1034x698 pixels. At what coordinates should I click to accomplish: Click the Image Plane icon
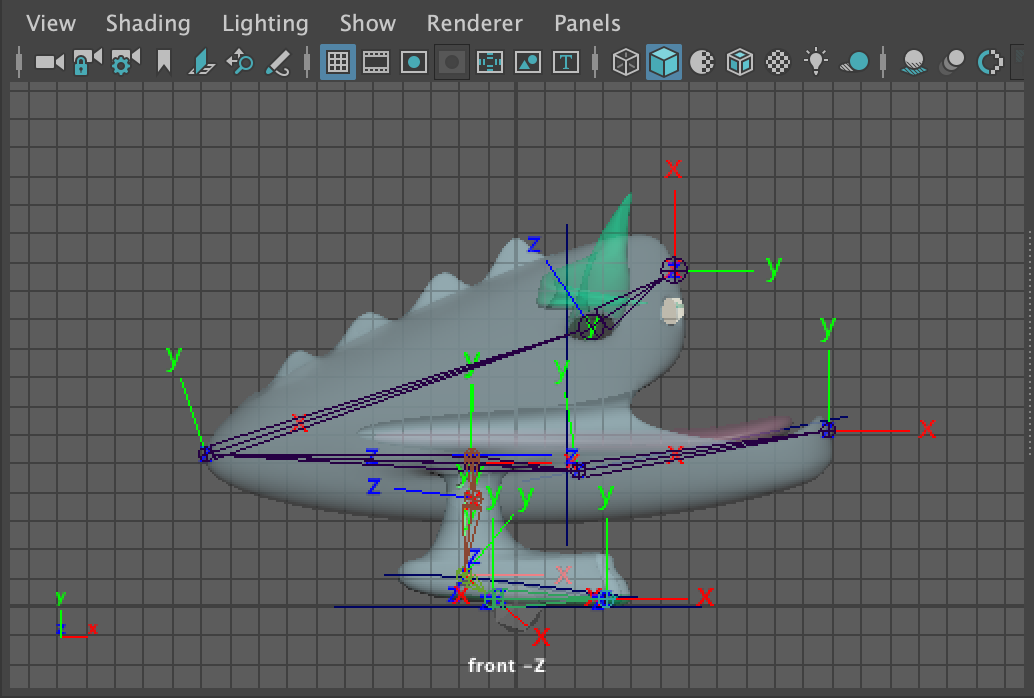pos(202,63)
